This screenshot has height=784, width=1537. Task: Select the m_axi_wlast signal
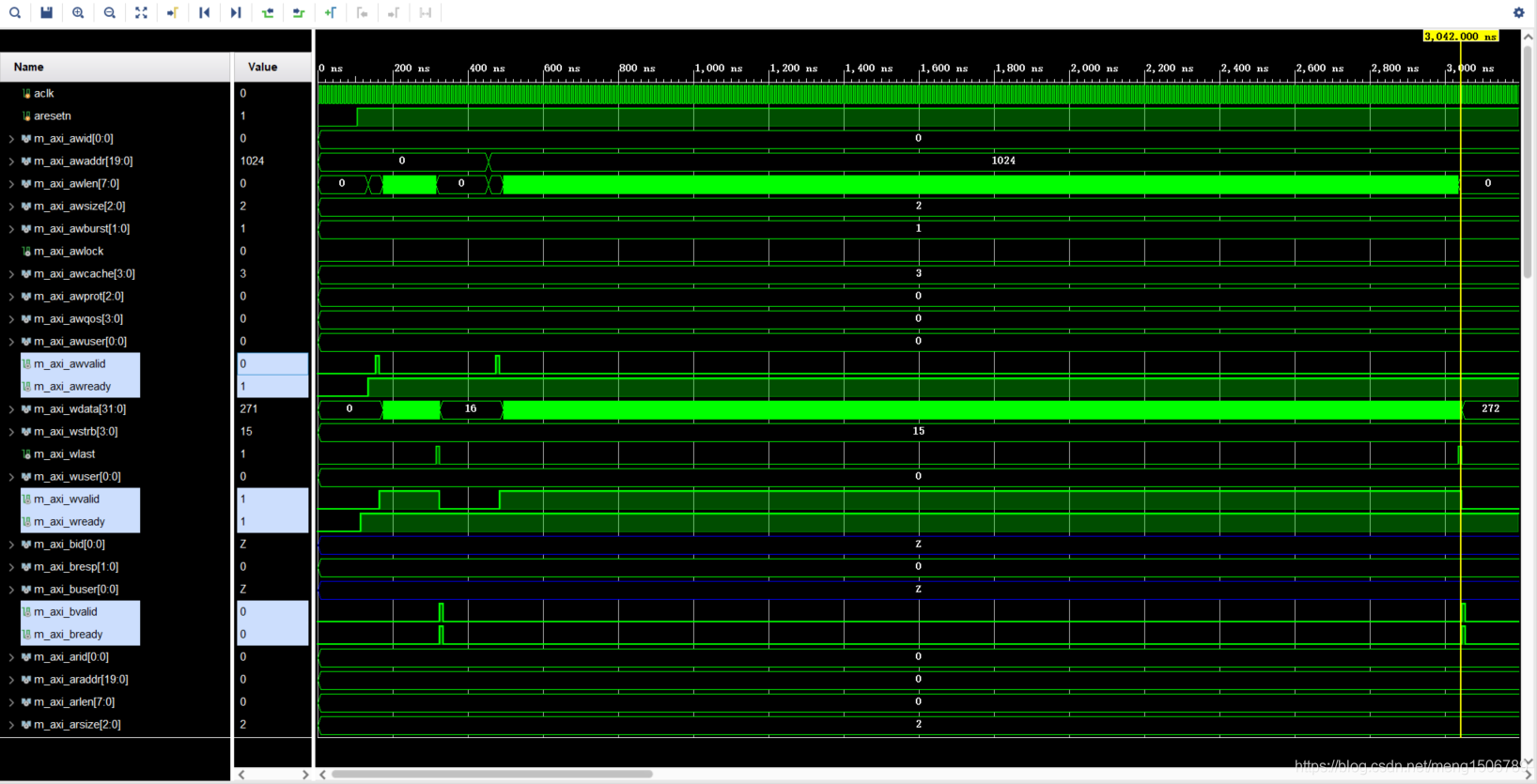(x=64, y=454)
